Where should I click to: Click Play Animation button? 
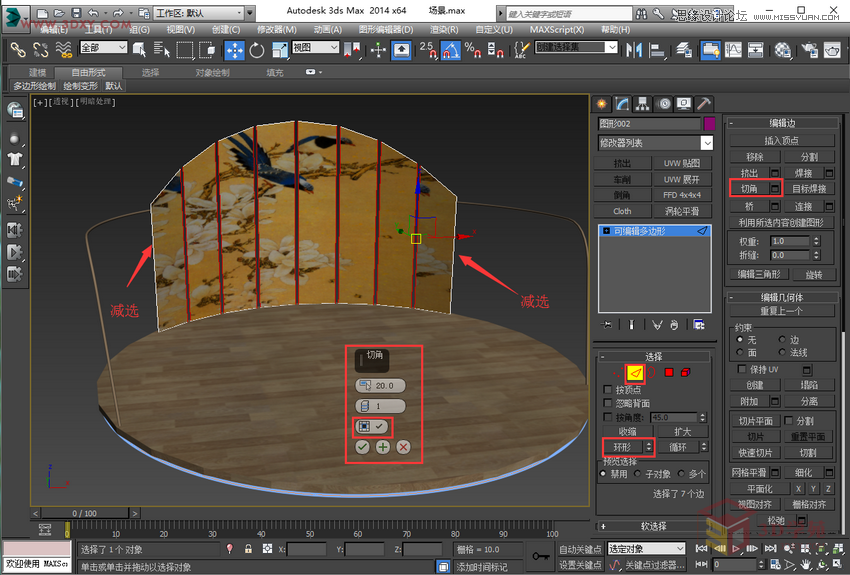(x=736, y=548)
